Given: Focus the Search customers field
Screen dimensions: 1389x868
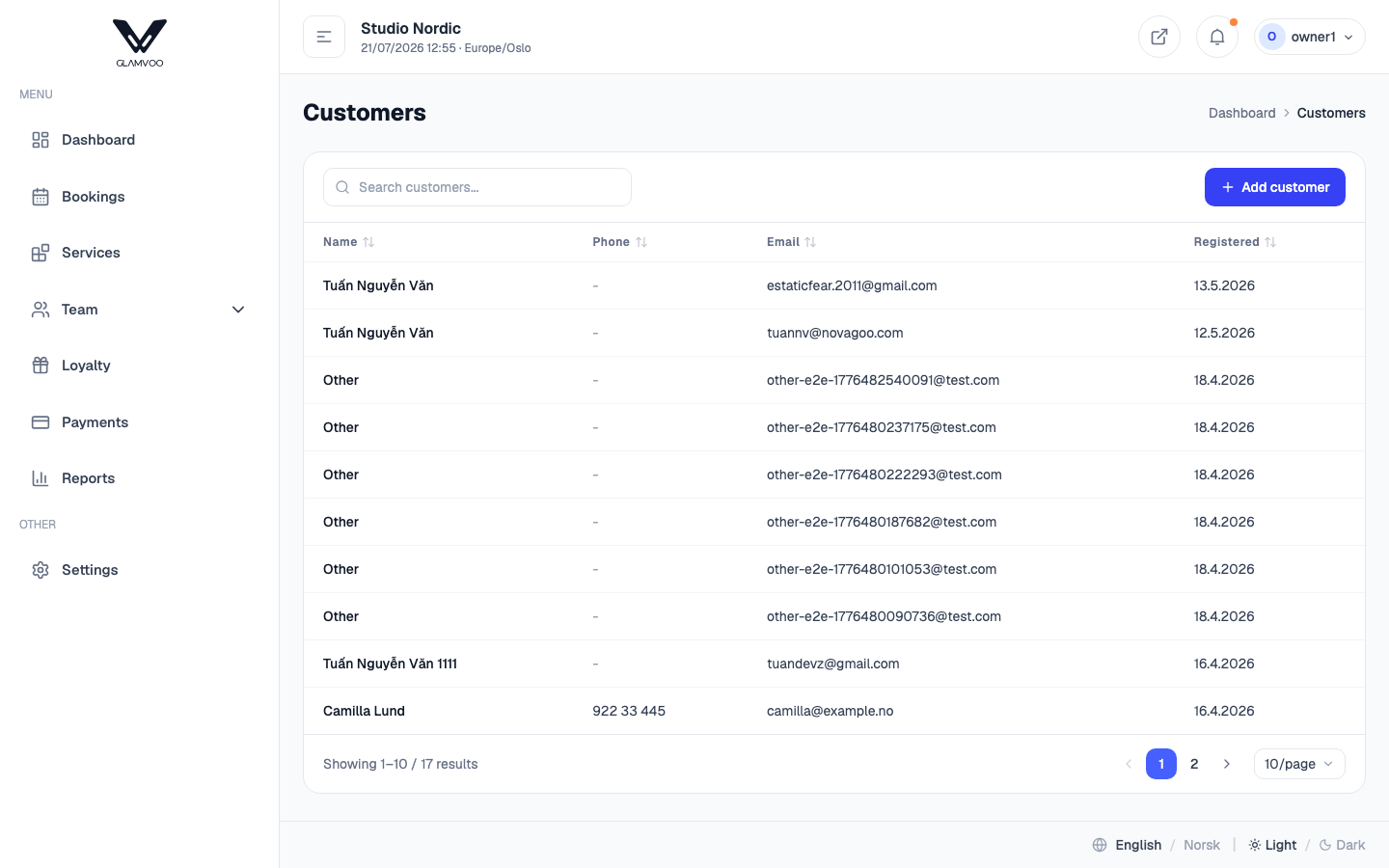Looking at the screenshot, I should 477,187.
